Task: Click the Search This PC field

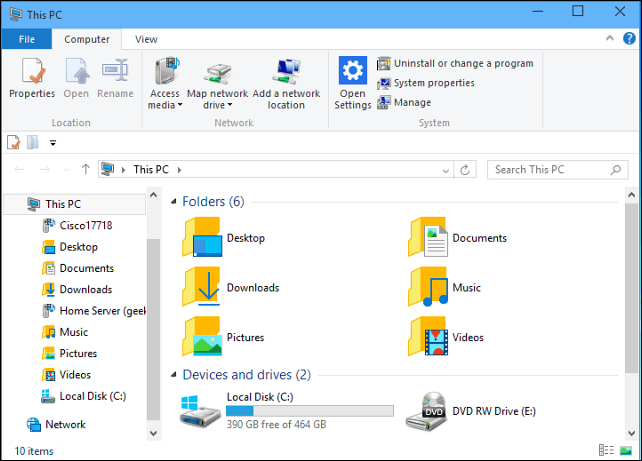Action: point(557,169)
